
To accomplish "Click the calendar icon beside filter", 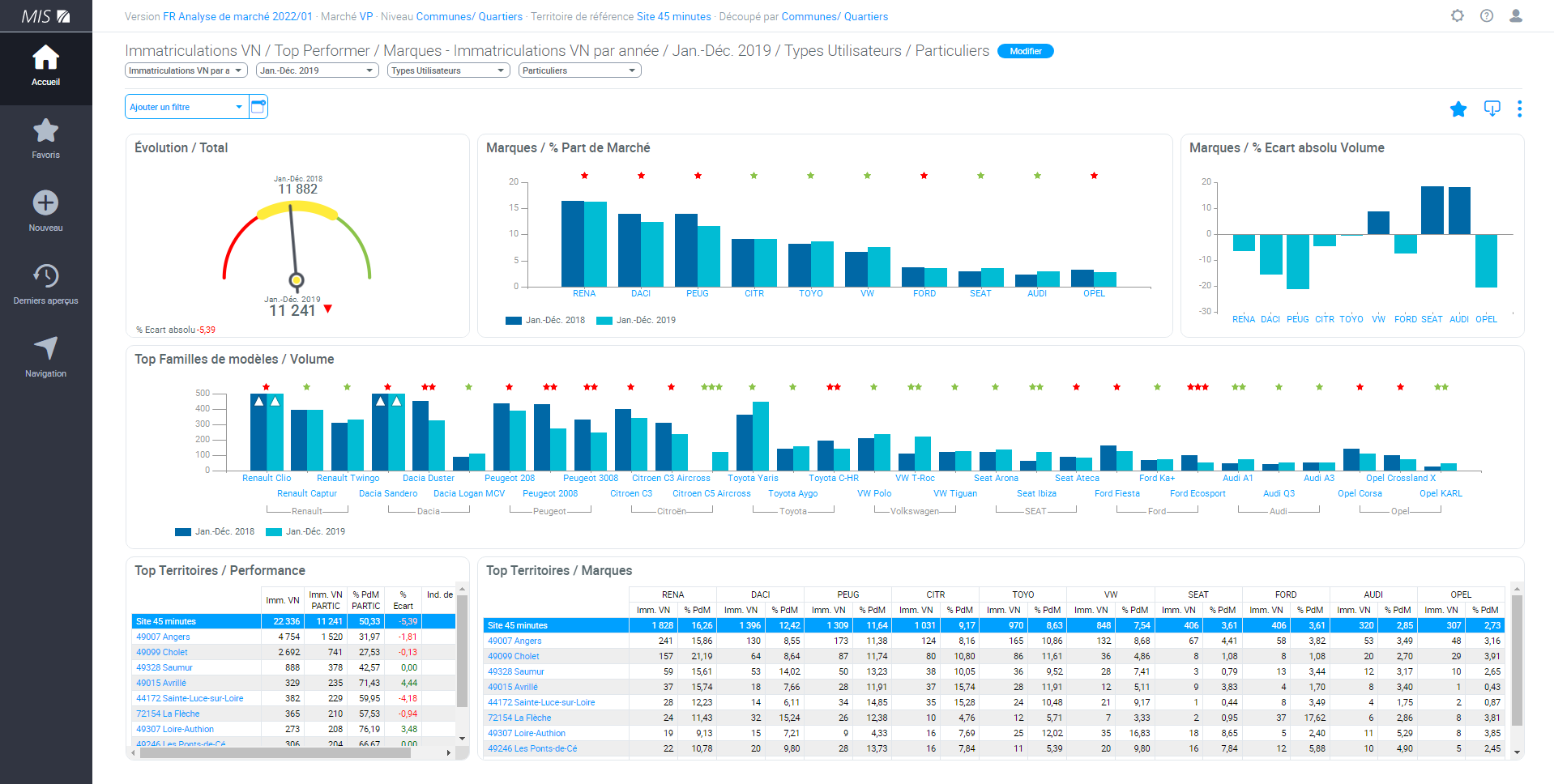I will (258, 107).
